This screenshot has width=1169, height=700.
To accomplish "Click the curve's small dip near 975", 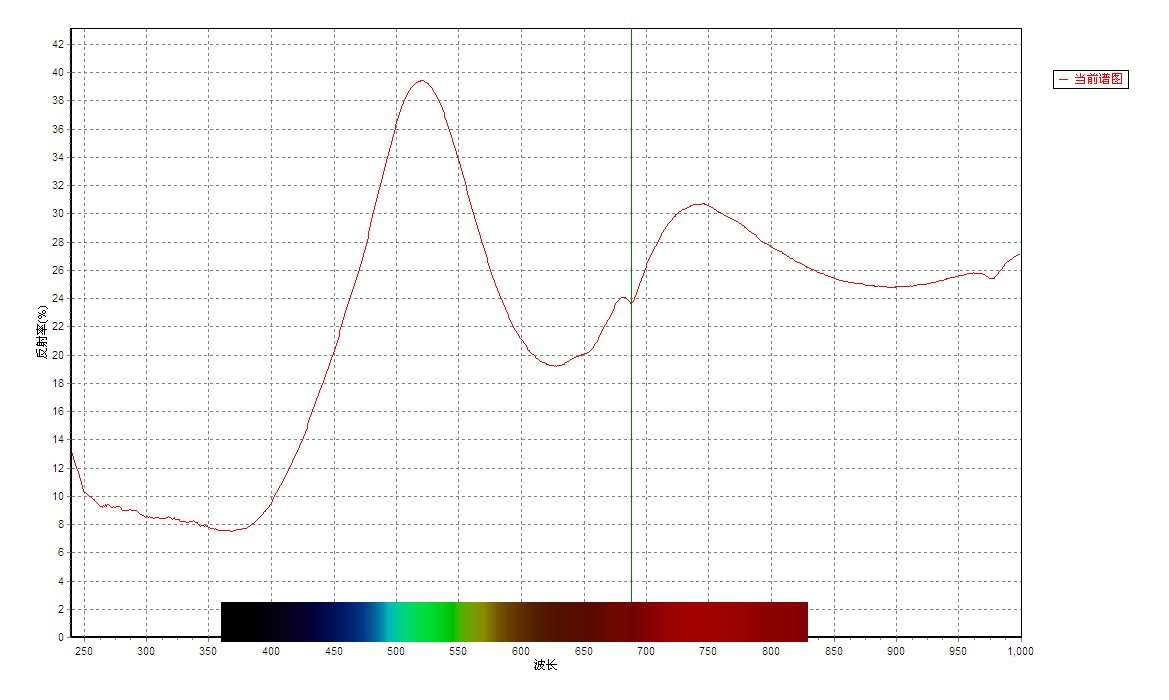I will [x=991, y=277].
